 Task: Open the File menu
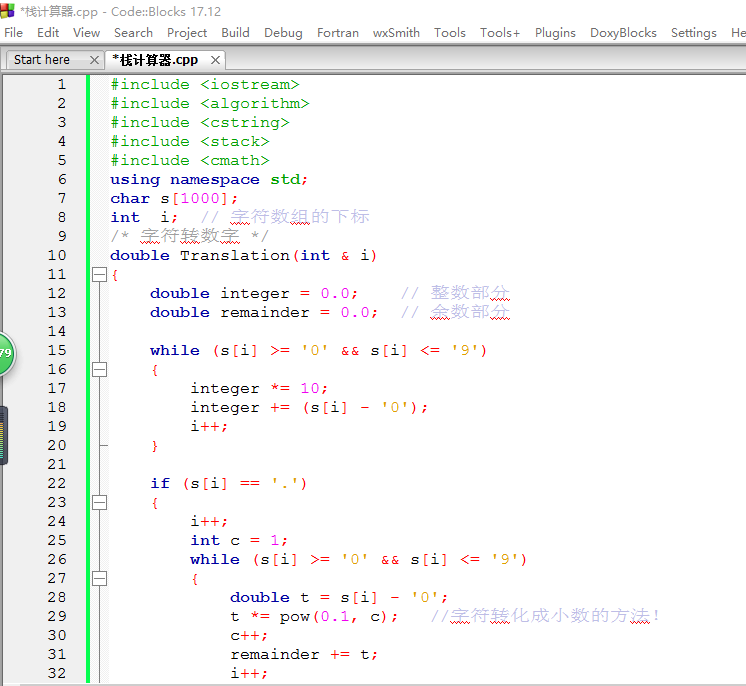13,33
